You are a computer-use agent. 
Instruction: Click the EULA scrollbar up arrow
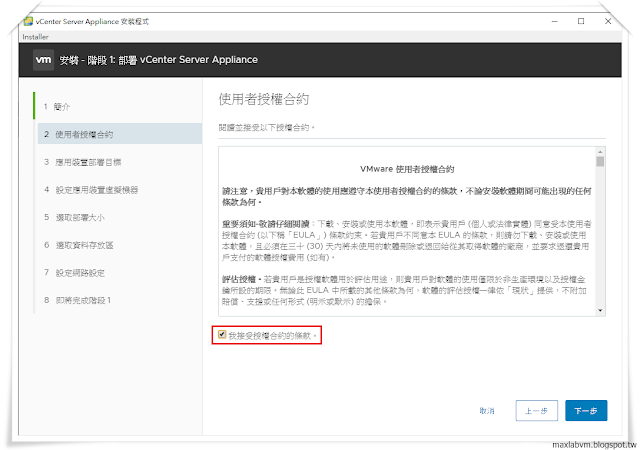tap(600, 151)
